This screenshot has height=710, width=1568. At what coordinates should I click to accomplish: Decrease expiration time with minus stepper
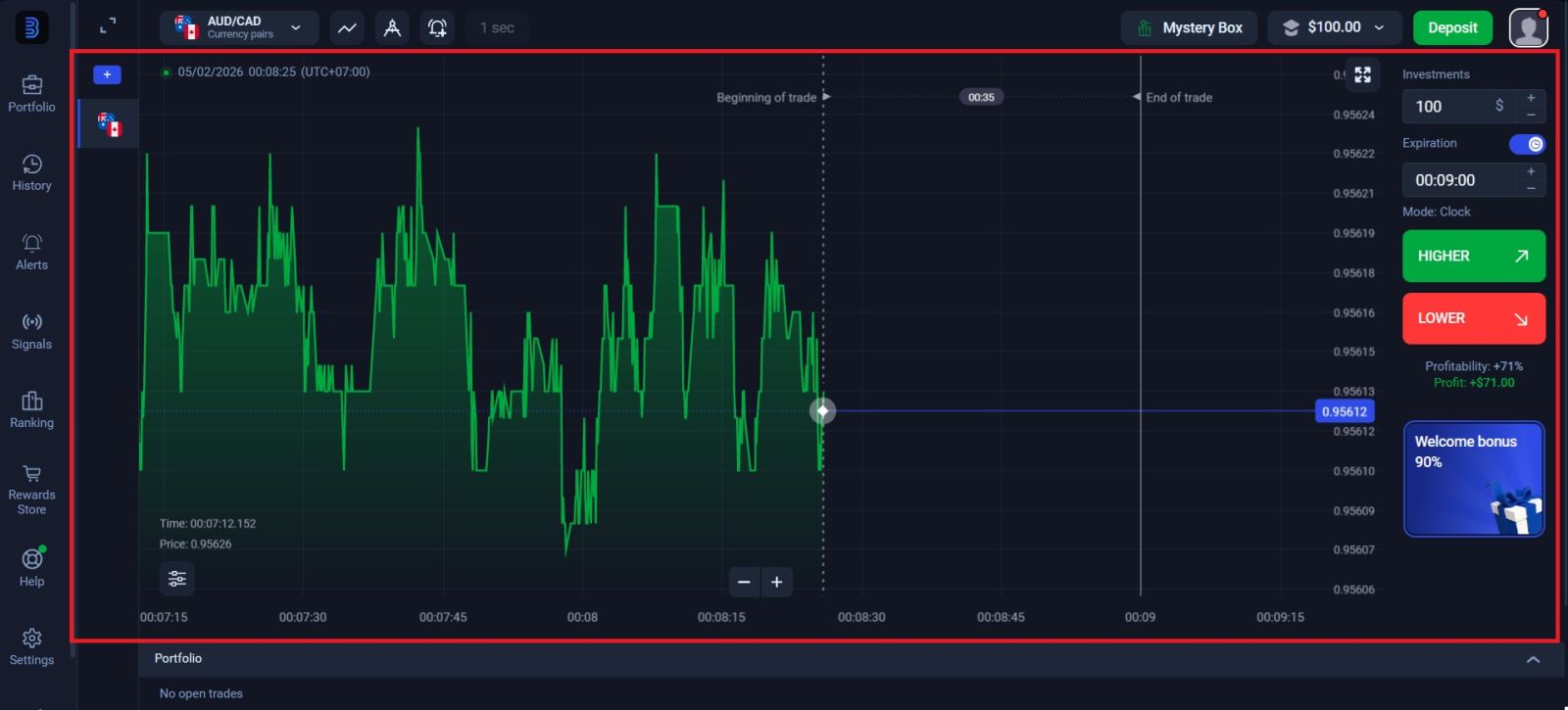coord(1531,188)
